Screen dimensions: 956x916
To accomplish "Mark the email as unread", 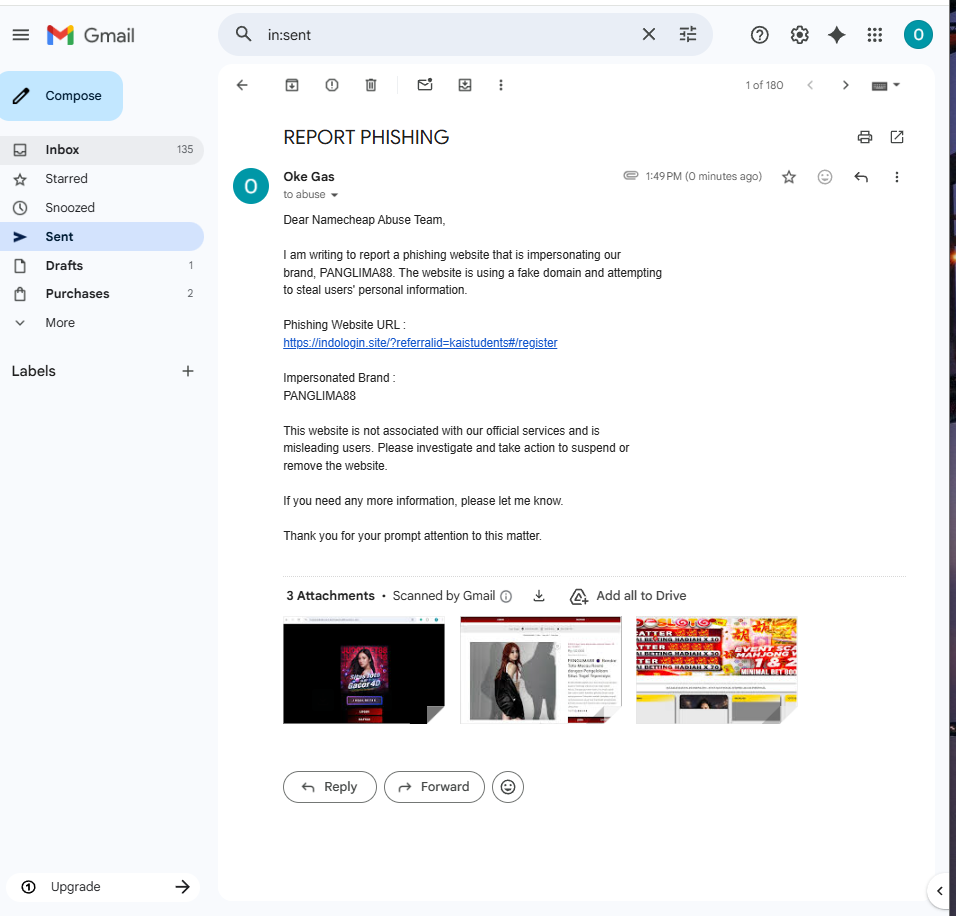I will [x=425, y=85].
